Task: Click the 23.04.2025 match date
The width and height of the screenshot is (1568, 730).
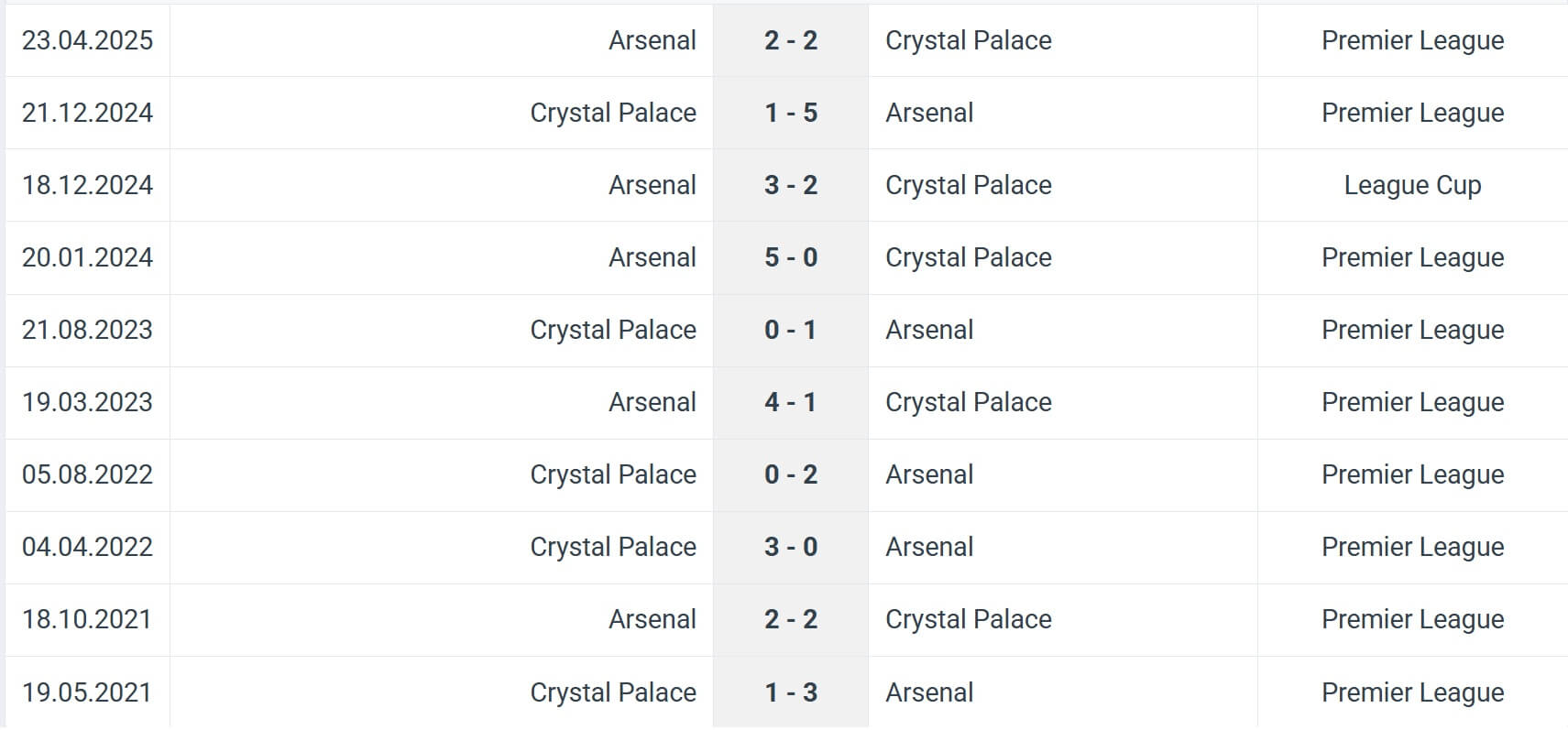Action: [x=87, y=40]
